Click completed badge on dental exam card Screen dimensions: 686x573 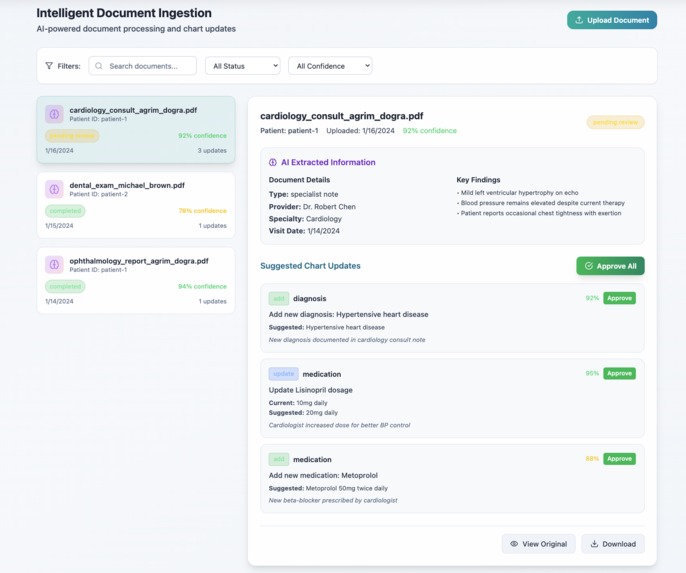(65, 211)
